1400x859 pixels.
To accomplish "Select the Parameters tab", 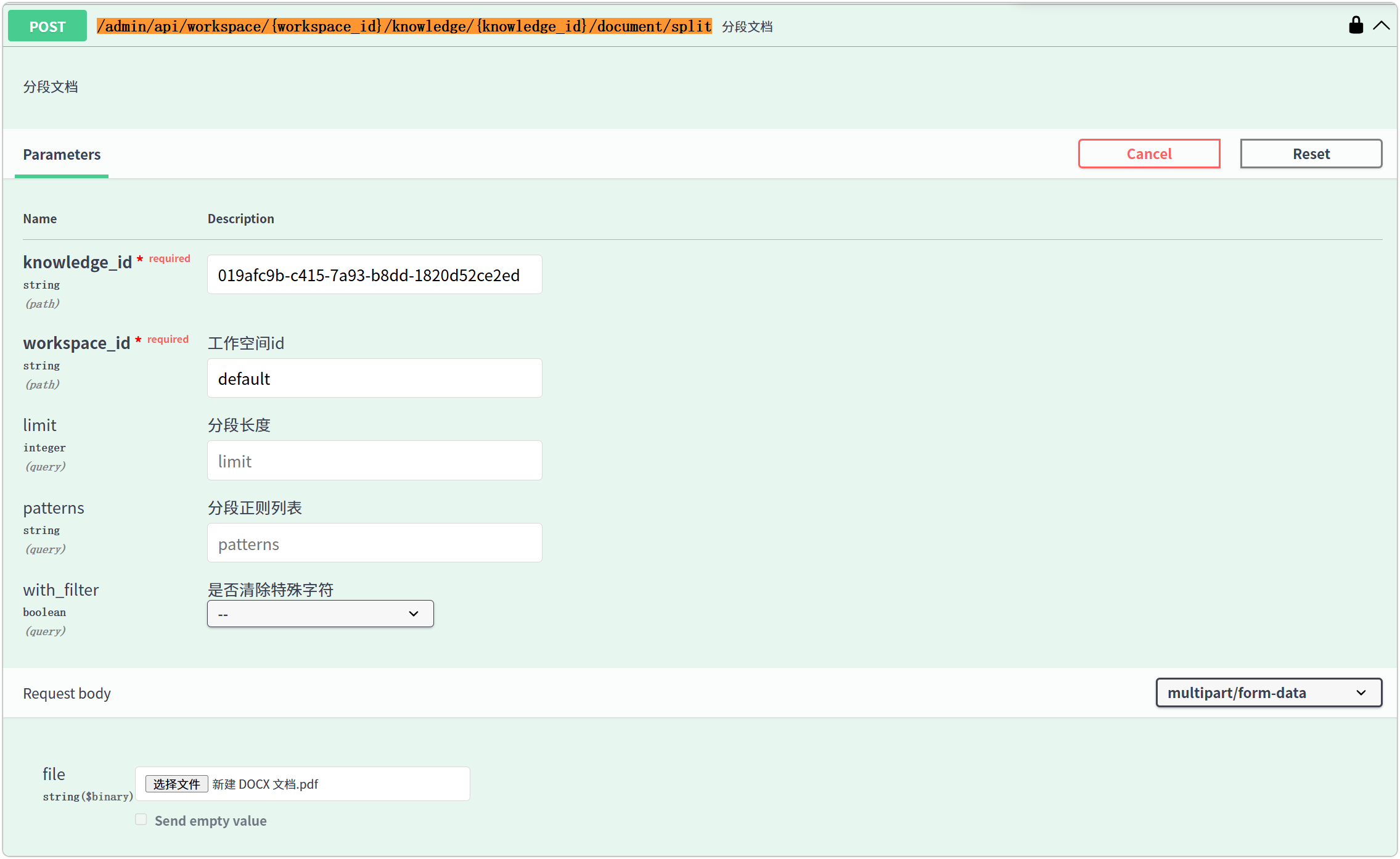I will [x=62, y=155].
